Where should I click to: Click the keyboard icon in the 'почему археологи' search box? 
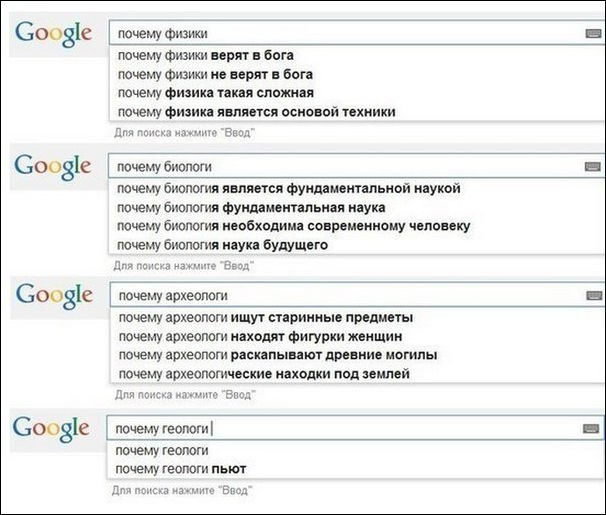(591, 296)
